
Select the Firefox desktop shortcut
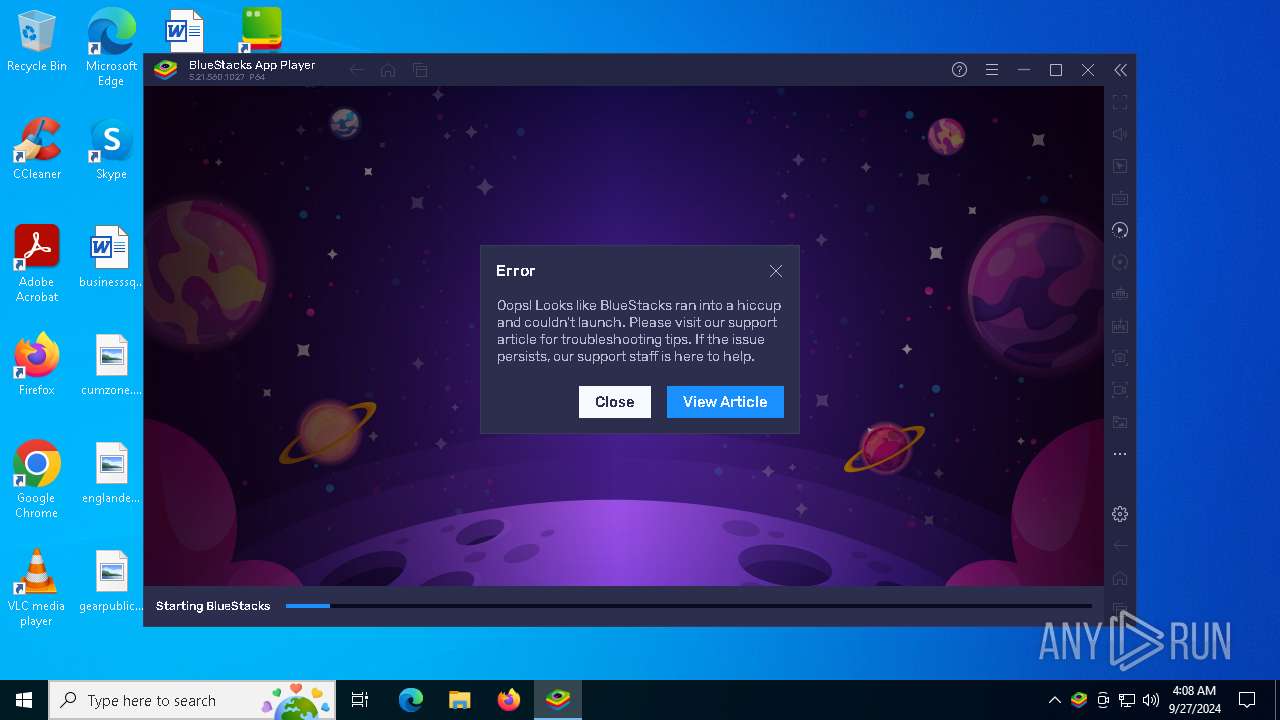(x=37, y=365)
